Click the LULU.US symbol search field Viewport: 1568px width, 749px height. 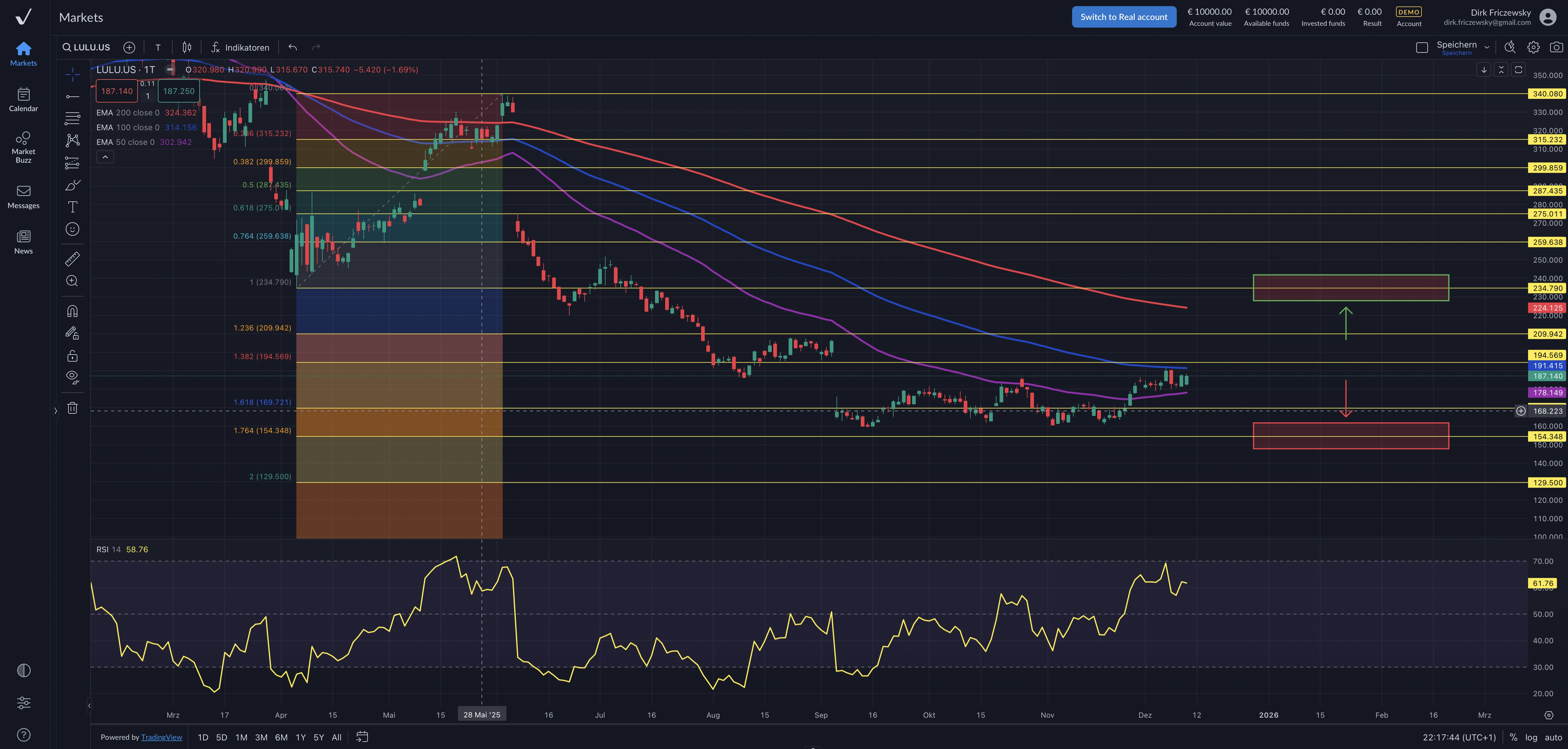(x=86, y=48)
